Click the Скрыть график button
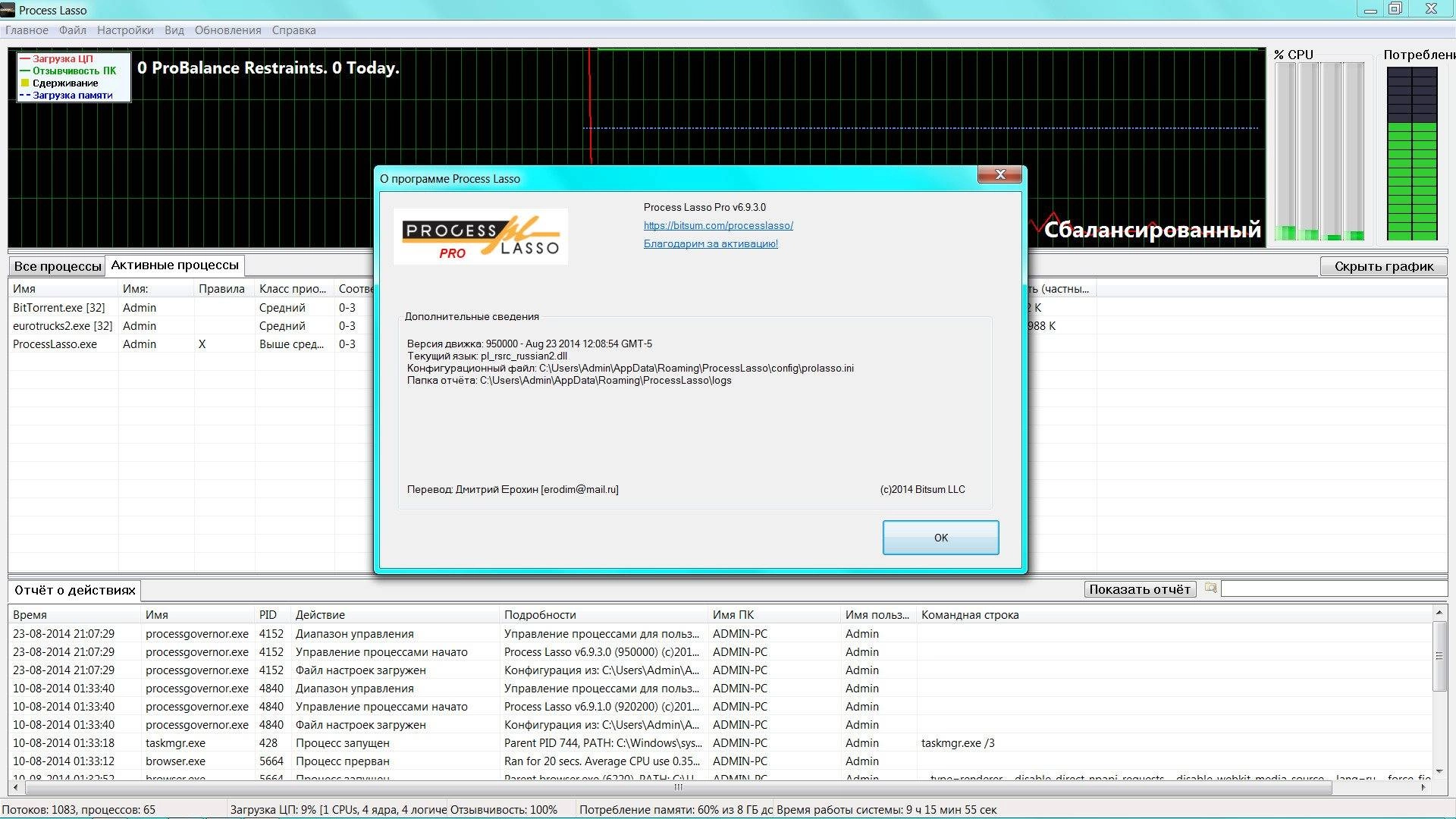The image size is (1456, 819). click(1384, 266)
